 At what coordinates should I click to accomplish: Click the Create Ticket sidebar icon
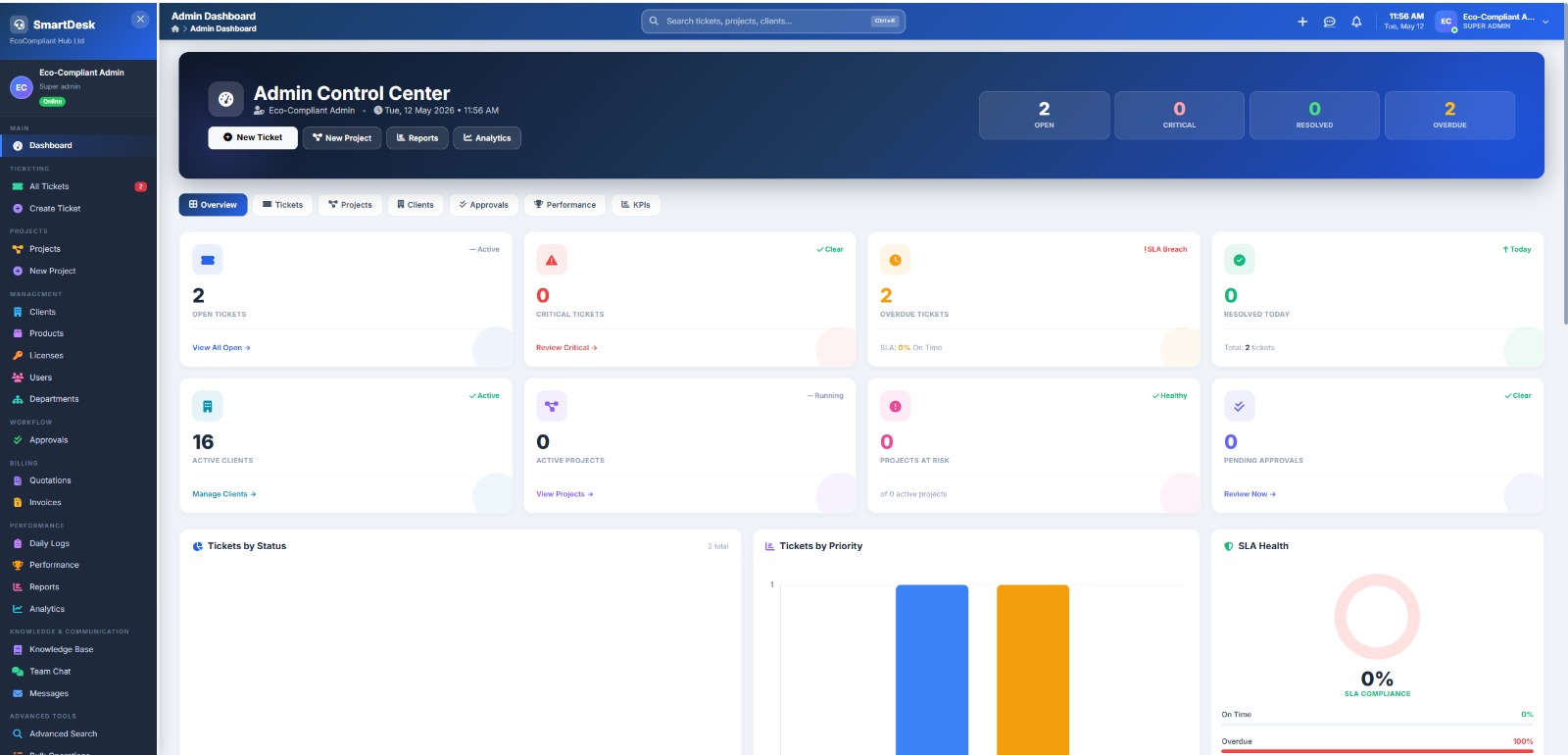(x=18, y=209)
